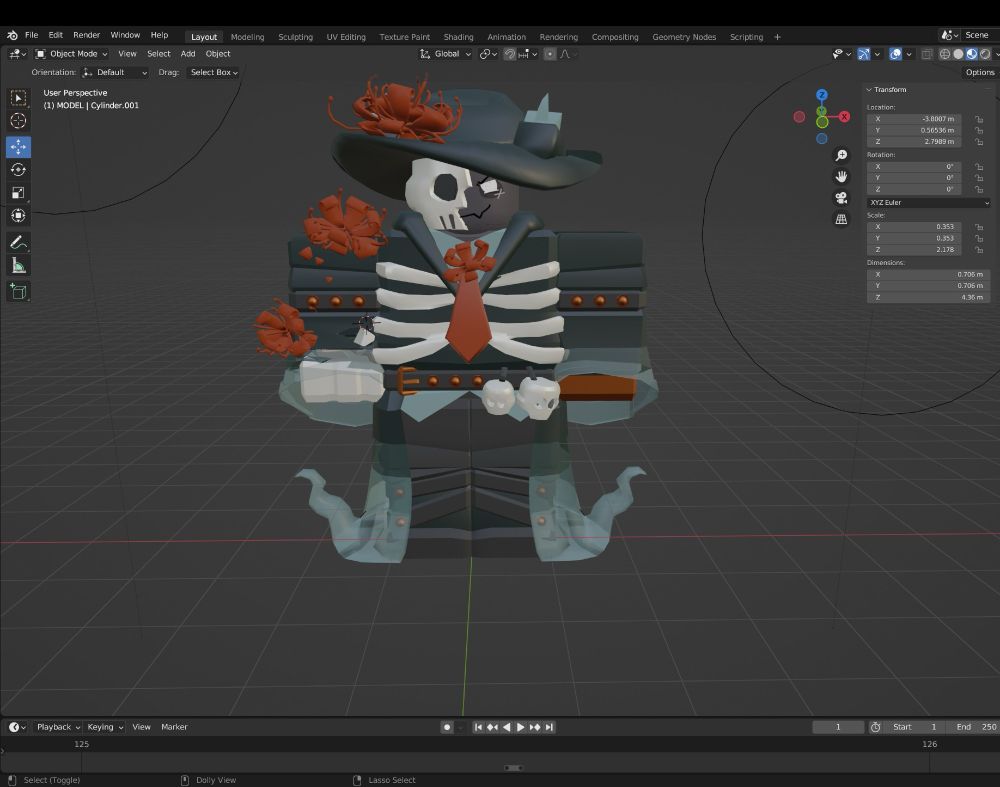1000x787 pixels.
Task: Open the XYZ Euler rotation mode dropdown
Action: [x=928, y=203]
